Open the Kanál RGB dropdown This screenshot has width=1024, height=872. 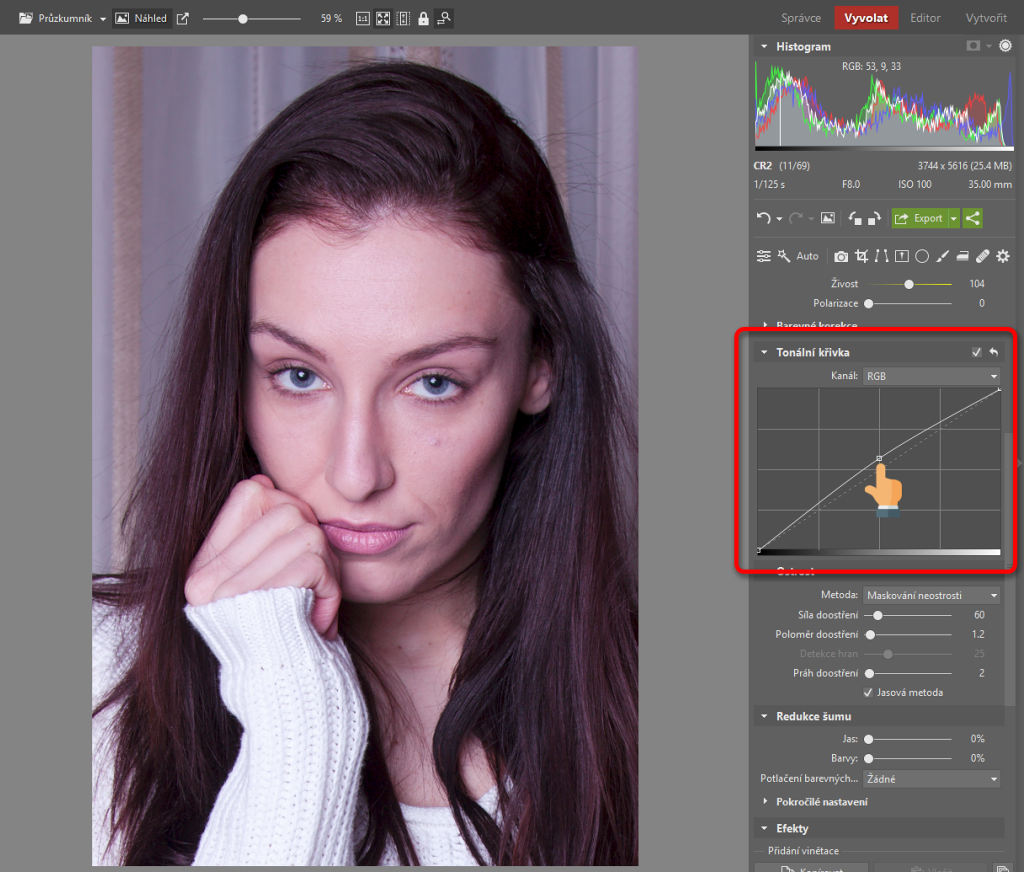tap(931, 376)
